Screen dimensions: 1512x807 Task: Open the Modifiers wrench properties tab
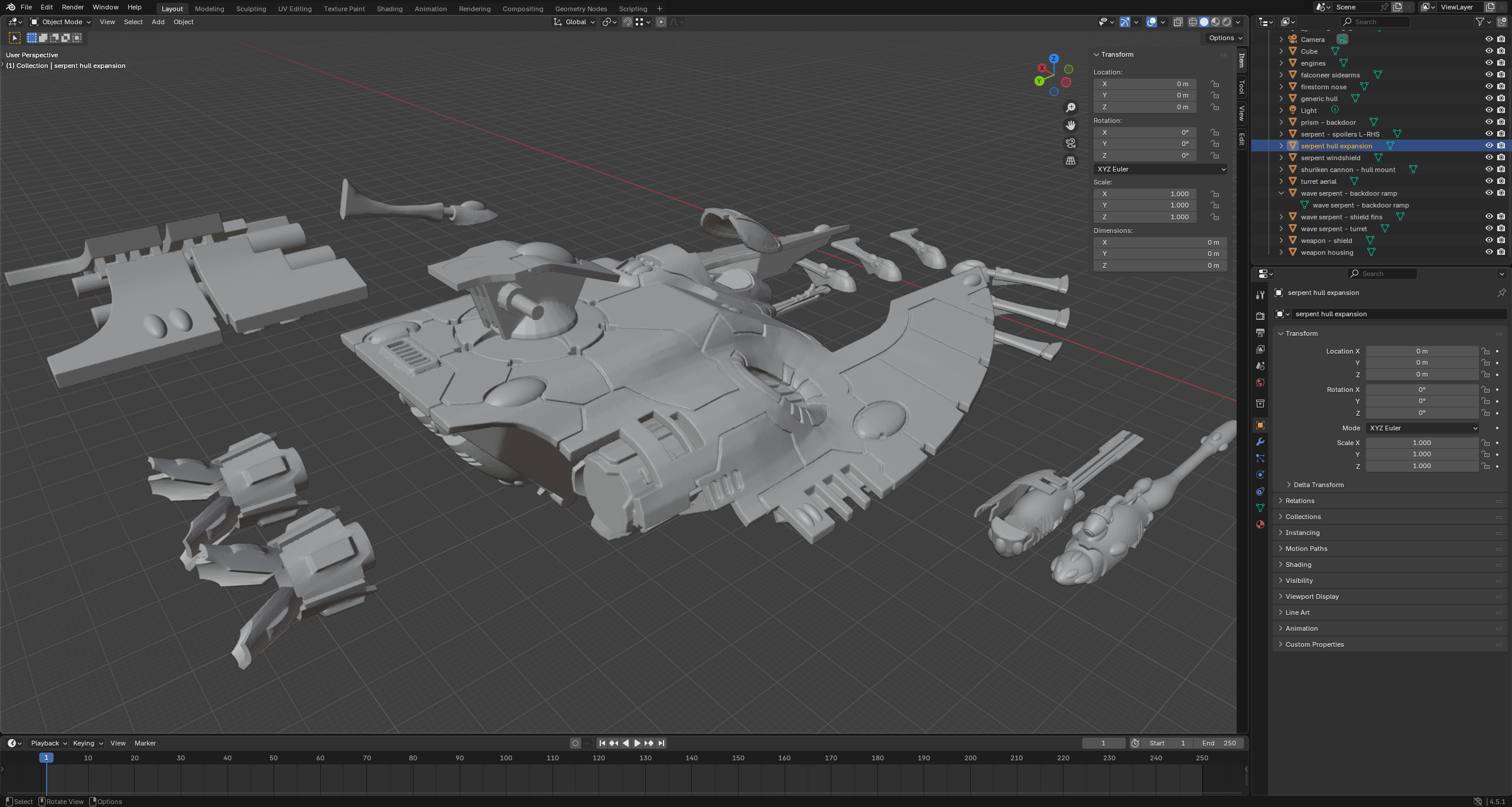tap(1260, 442)
